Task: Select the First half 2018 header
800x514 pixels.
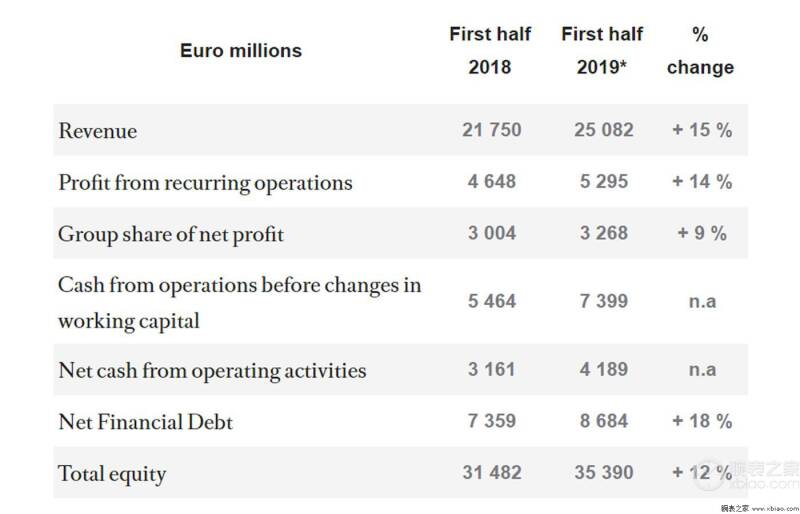Action: point(490,51)
